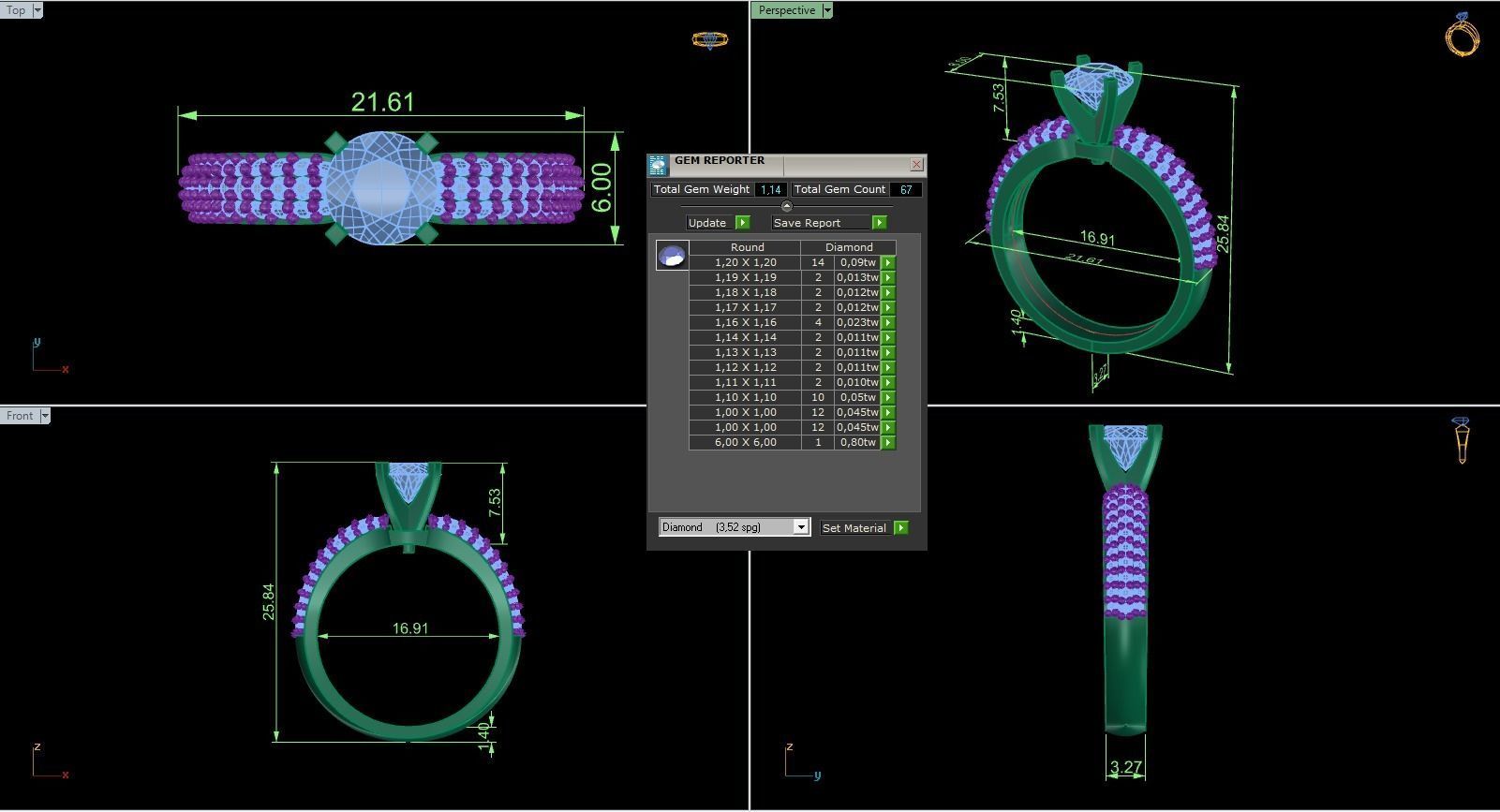The image size is (1500, 812).
Task: Click the quantity 14 cell
Action: point(818,263)
